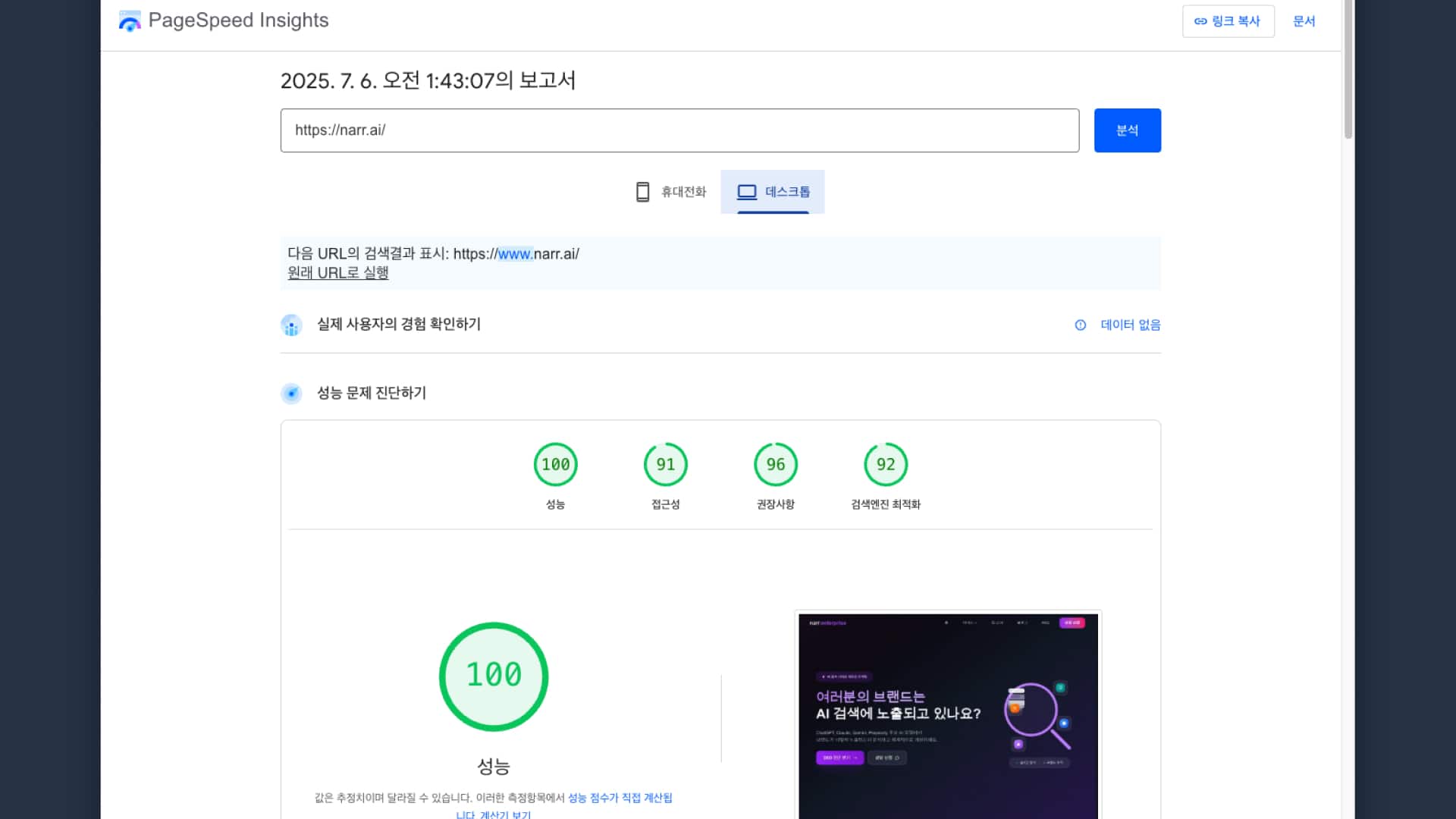Click the PageSpeed Insights logo icon

[x=130, y=20]
